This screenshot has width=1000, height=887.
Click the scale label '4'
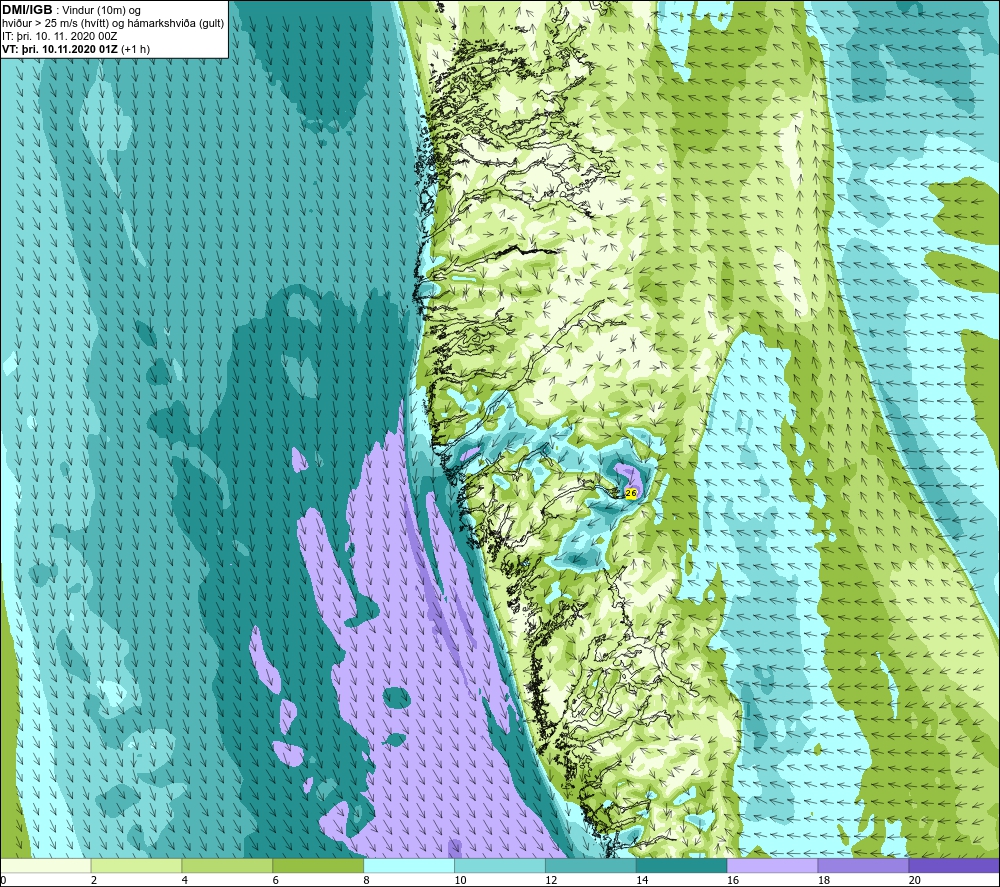pos(184,880)
